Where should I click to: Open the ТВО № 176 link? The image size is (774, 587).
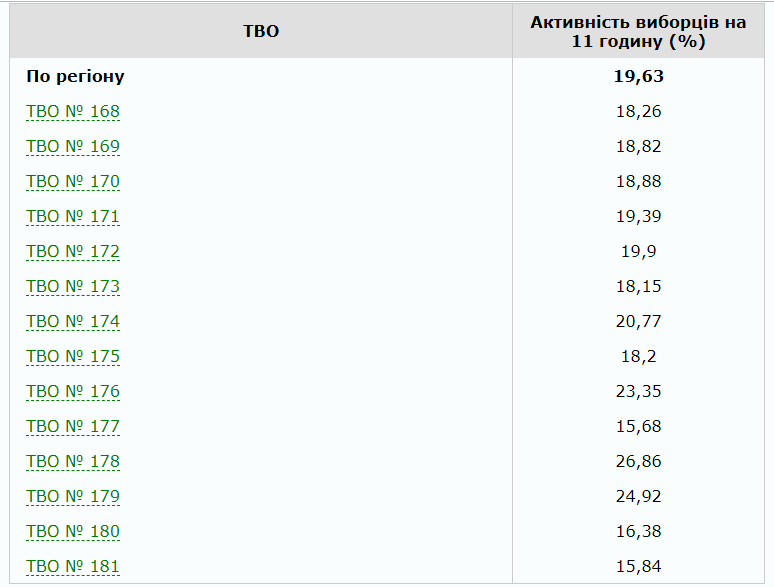[73, 392]
